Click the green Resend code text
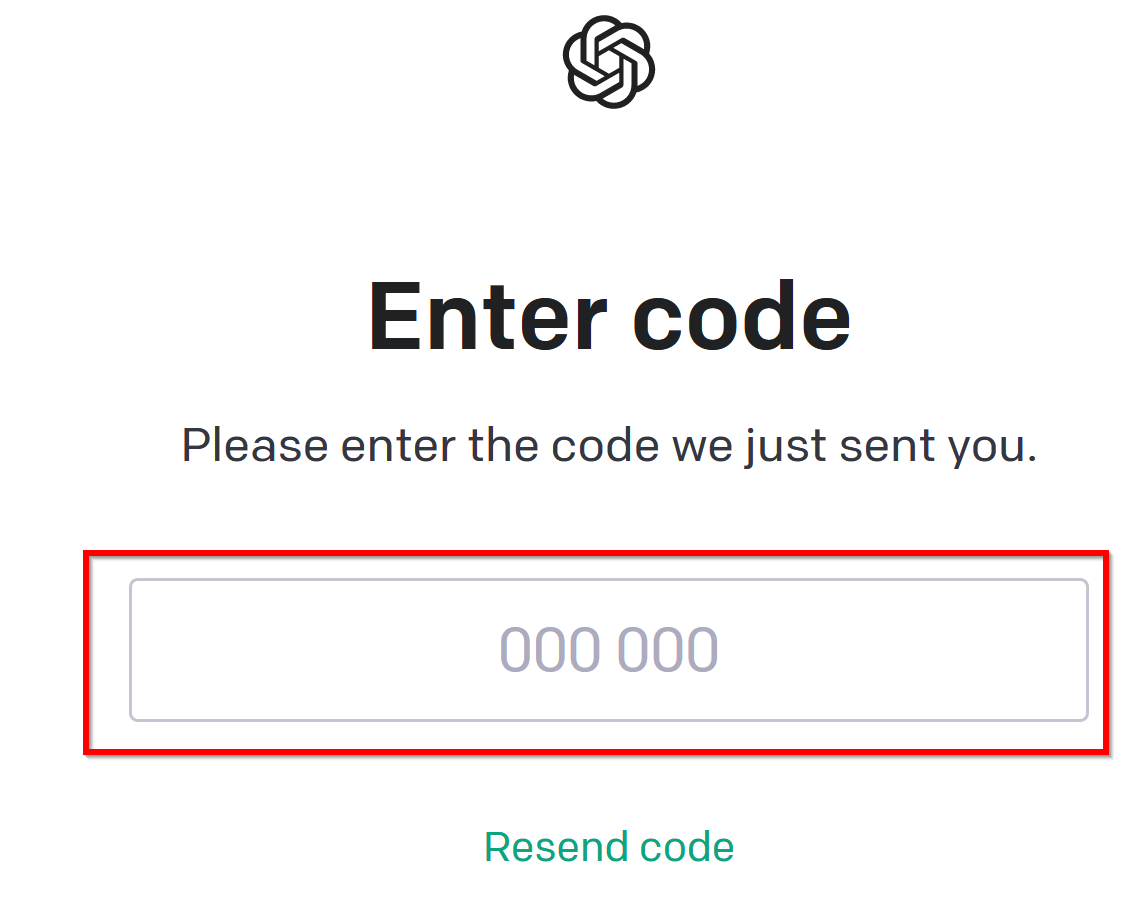 click(x=608, y=847)
